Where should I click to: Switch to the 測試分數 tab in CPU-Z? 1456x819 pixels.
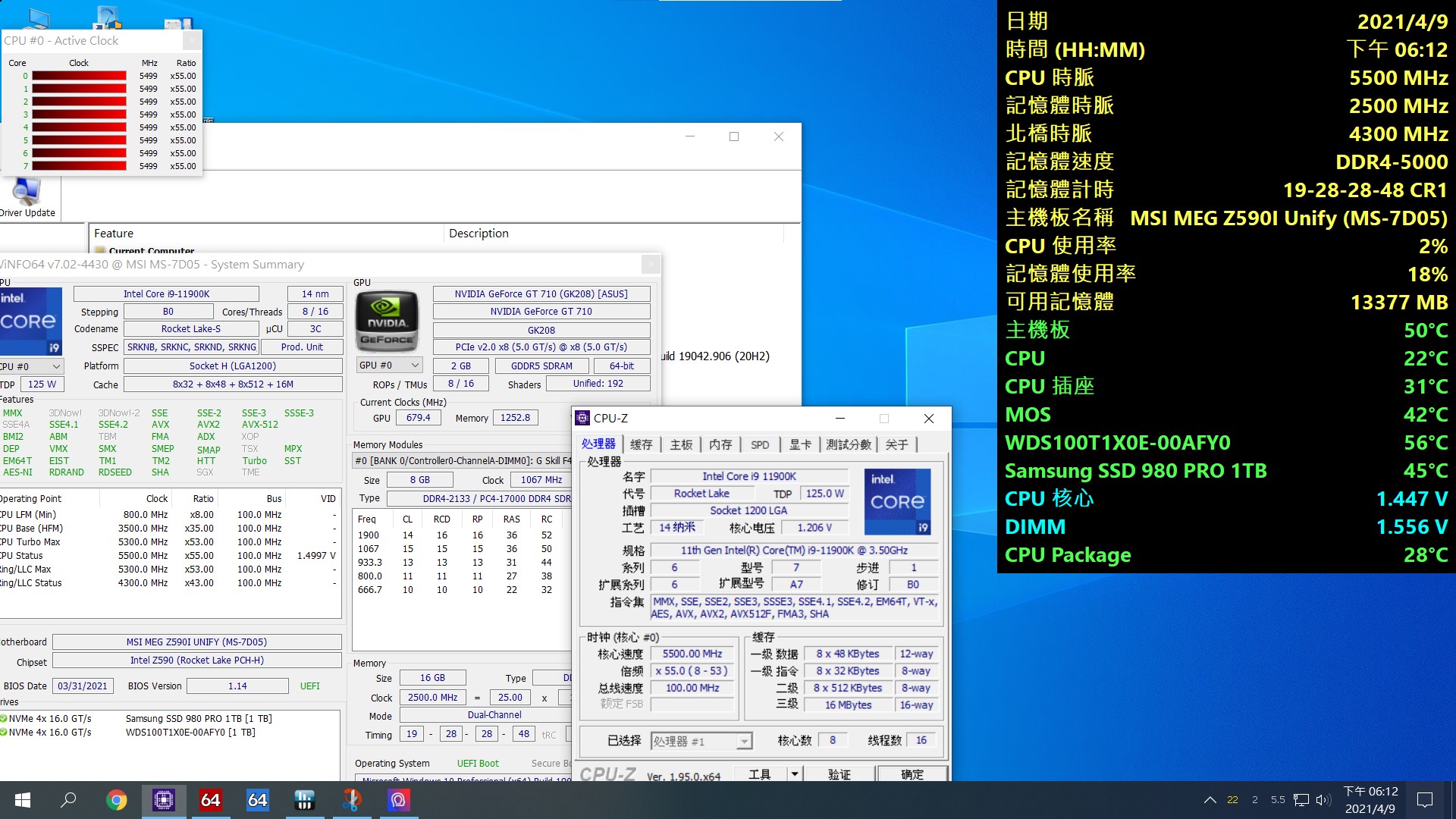[x=849, y=444]
